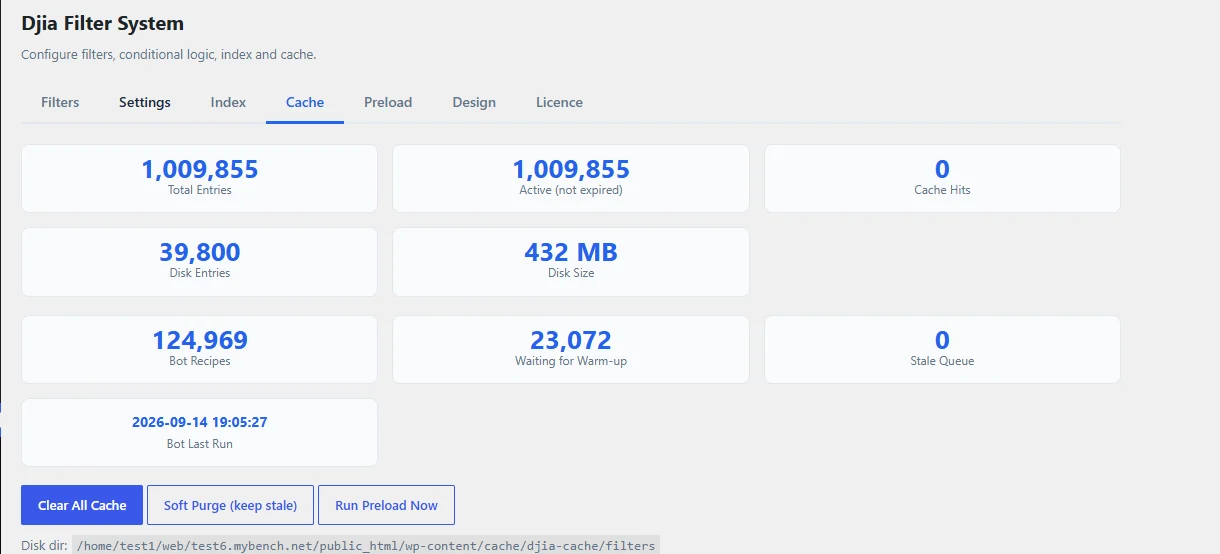This screenshot has width=1220, height=554.
Task: Click Soft Purge (keep stale) button
Action: point(230,505)
